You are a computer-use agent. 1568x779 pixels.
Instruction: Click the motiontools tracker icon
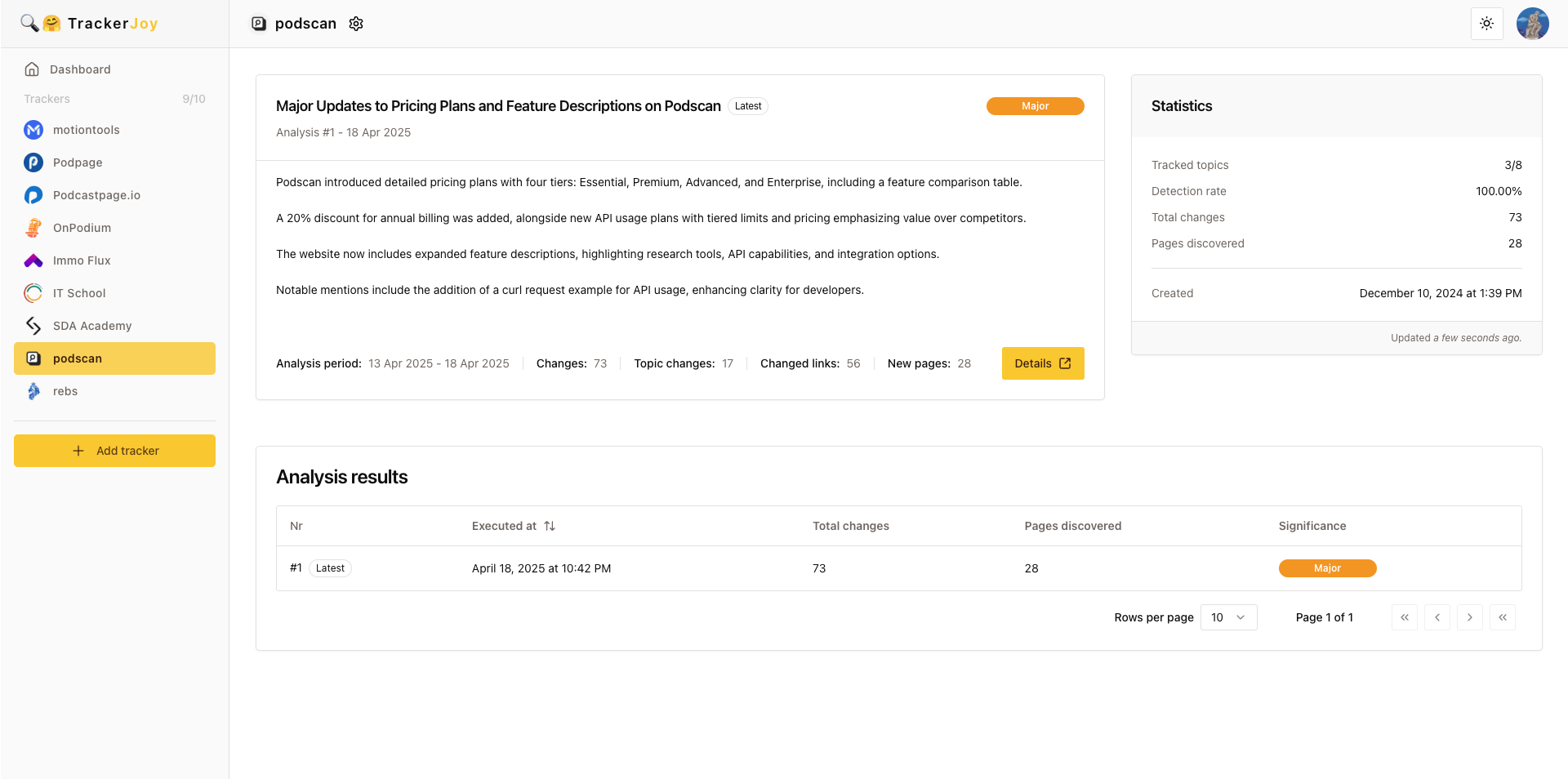(33, 130)
